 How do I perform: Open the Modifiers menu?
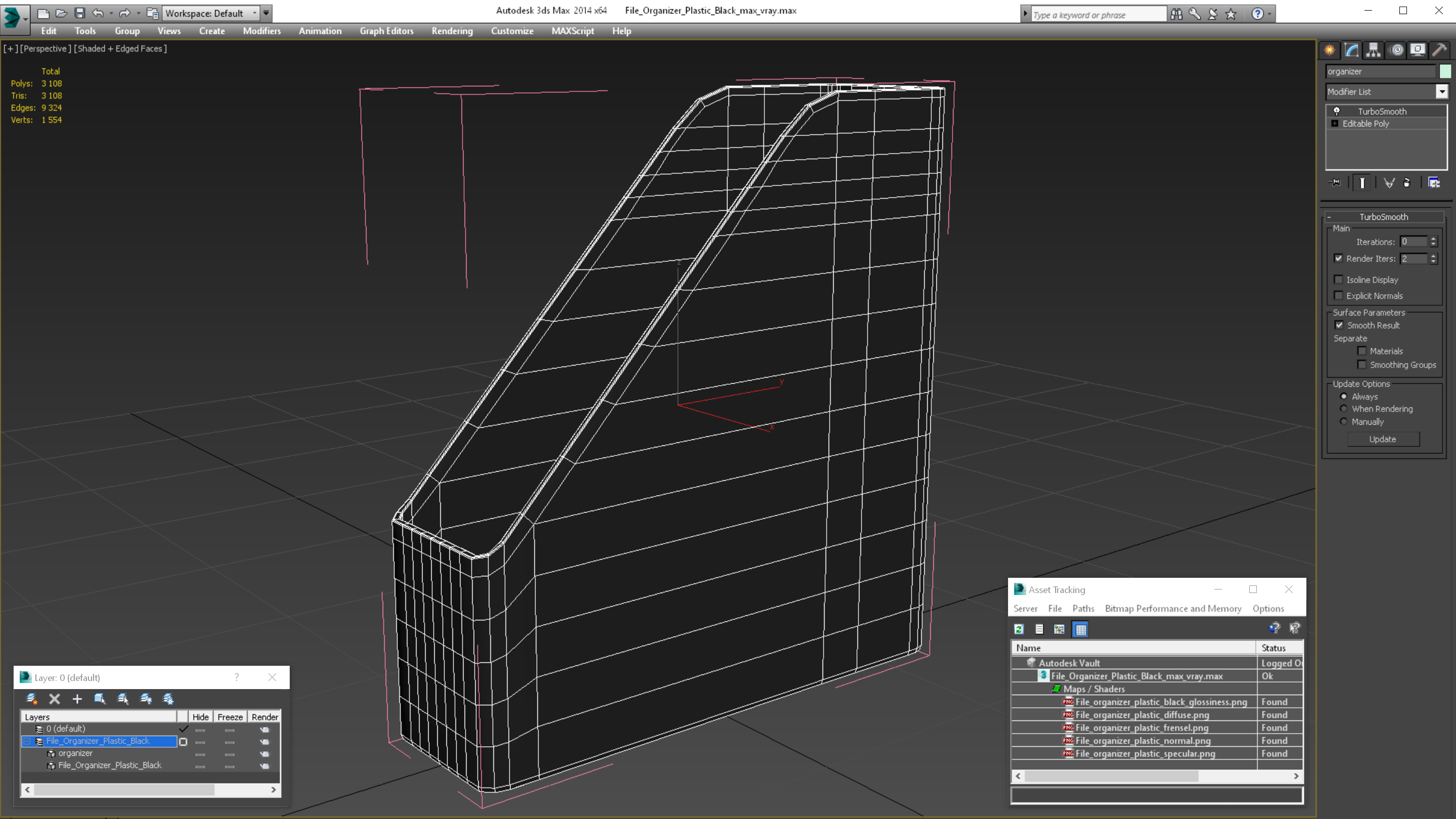click(262, 31)
